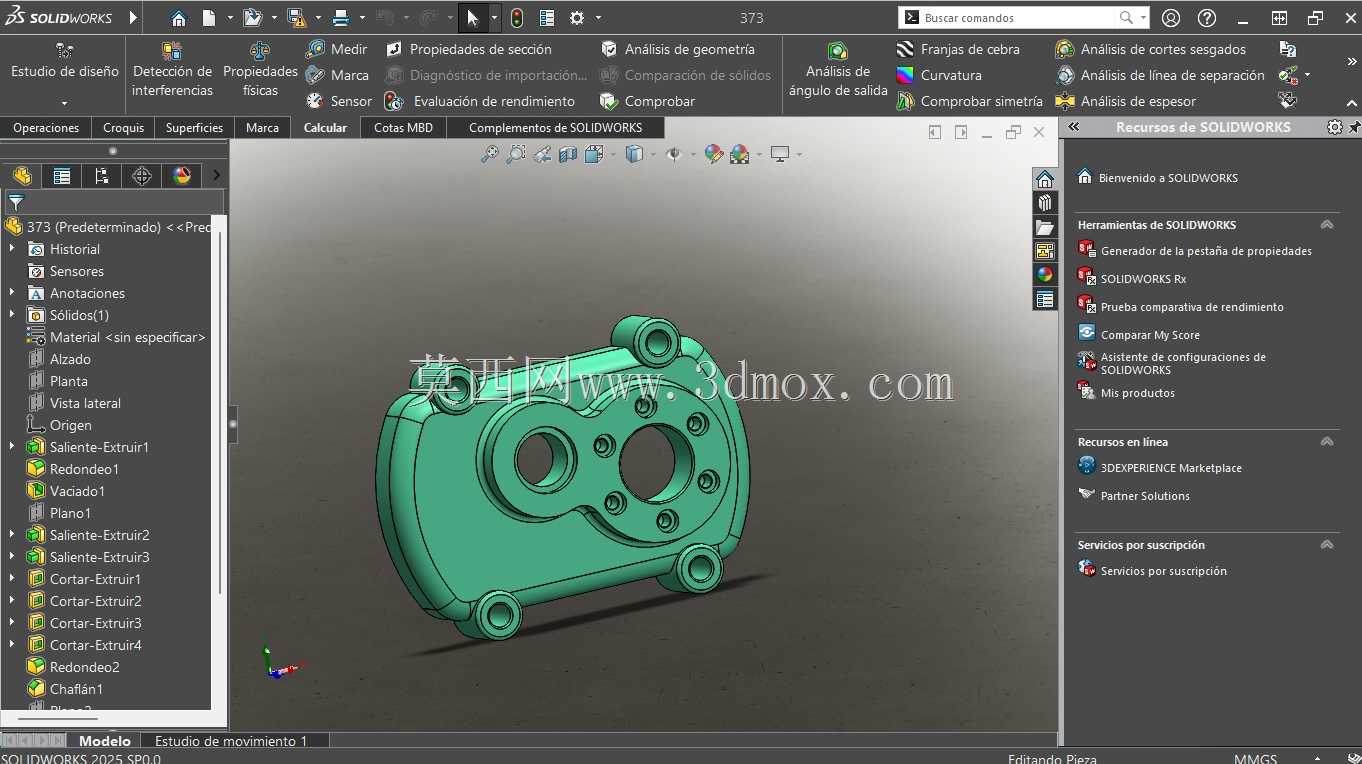The width and height of the screenshot is (1362, 764).
Task: Expand Saliente-Extruir3 feature
Action: coord(12,557)
